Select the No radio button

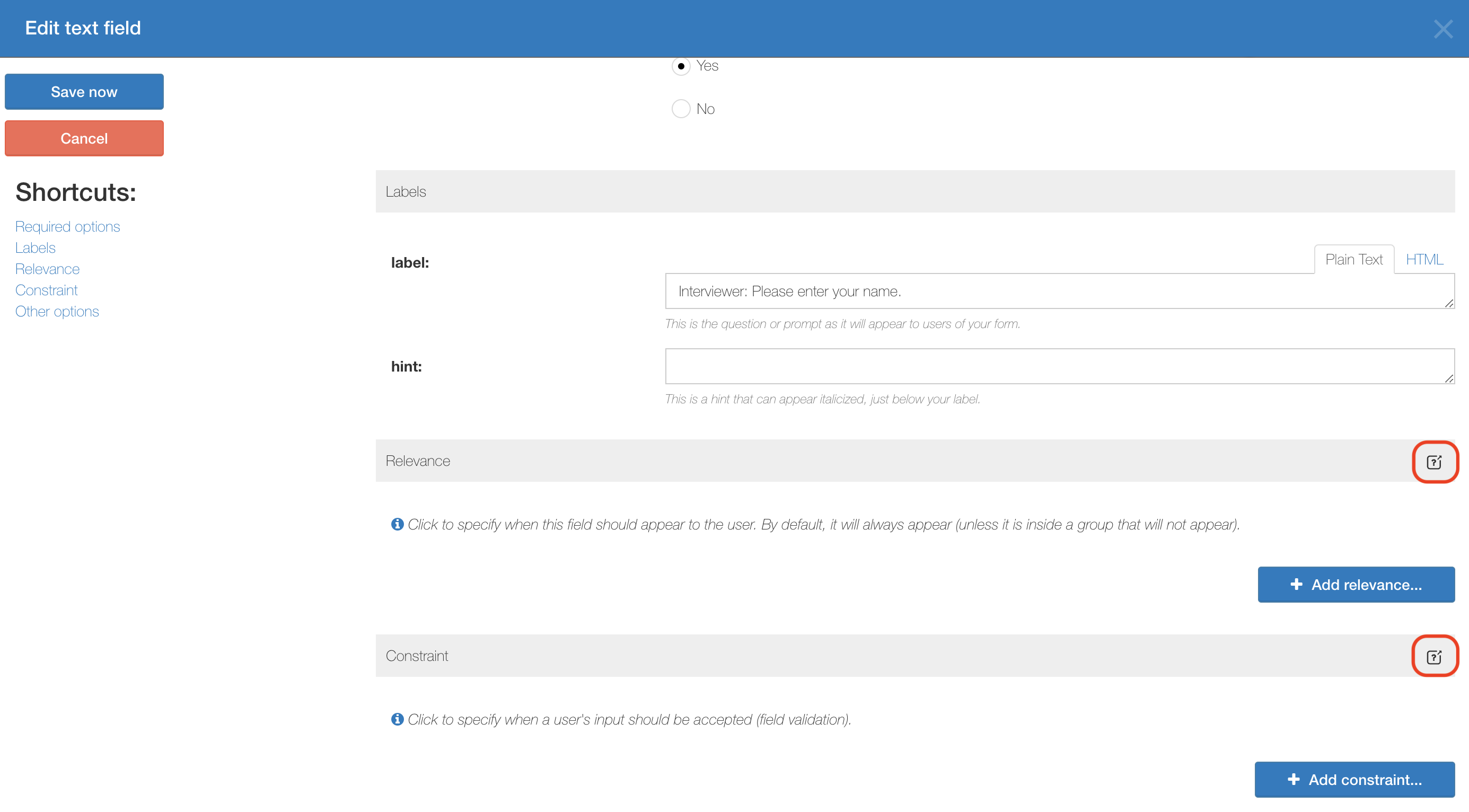coord(681,108)
